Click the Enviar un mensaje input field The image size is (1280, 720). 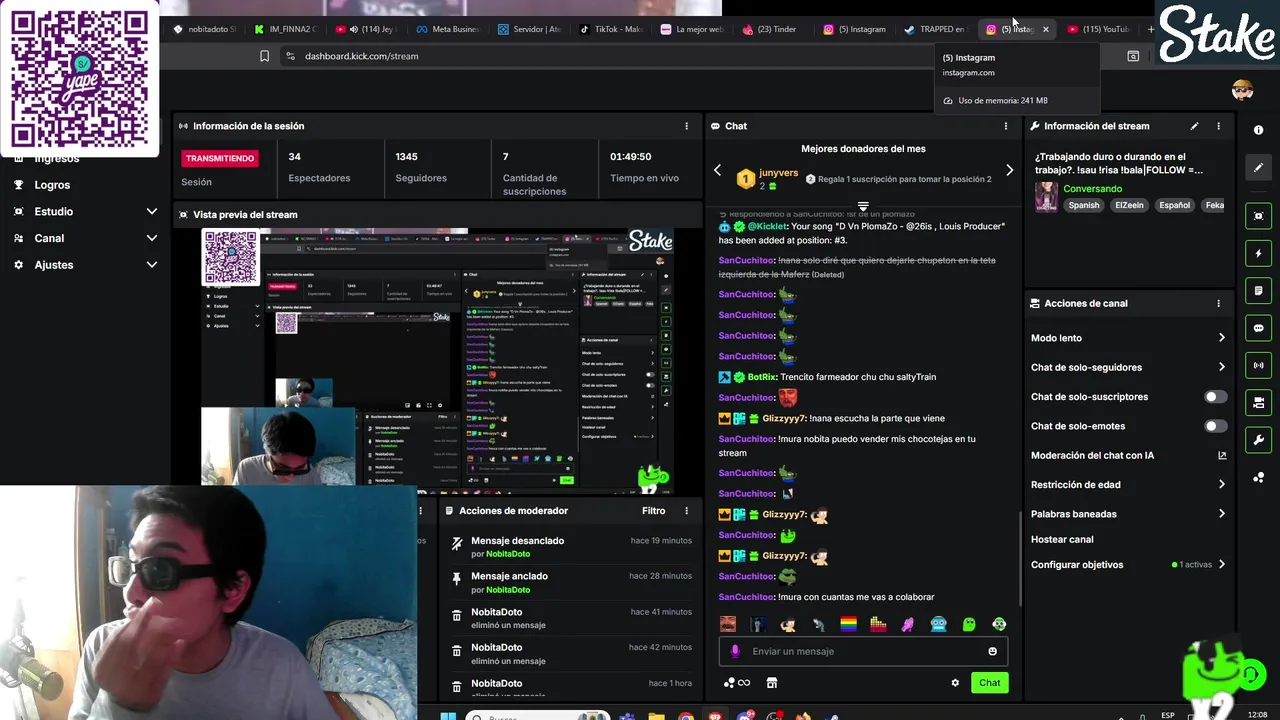click(863, 651)
